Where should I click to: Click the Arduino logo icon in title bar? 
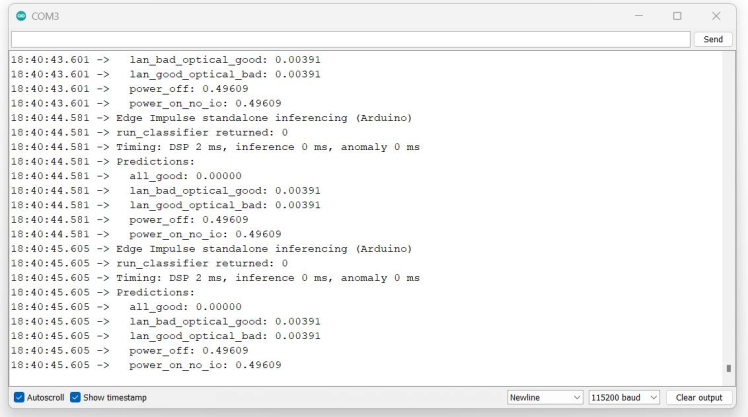pyautogui.click(x=21, y=16)
